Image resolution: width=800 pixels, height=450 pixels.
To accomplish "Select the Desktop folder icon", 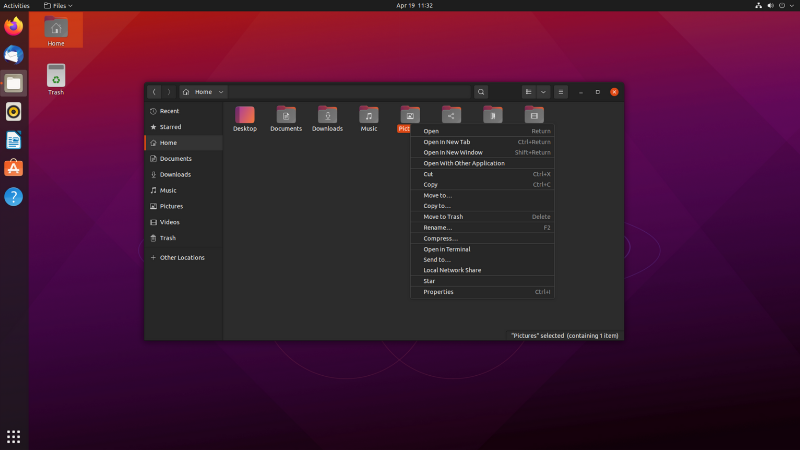I will coord(245,115).
